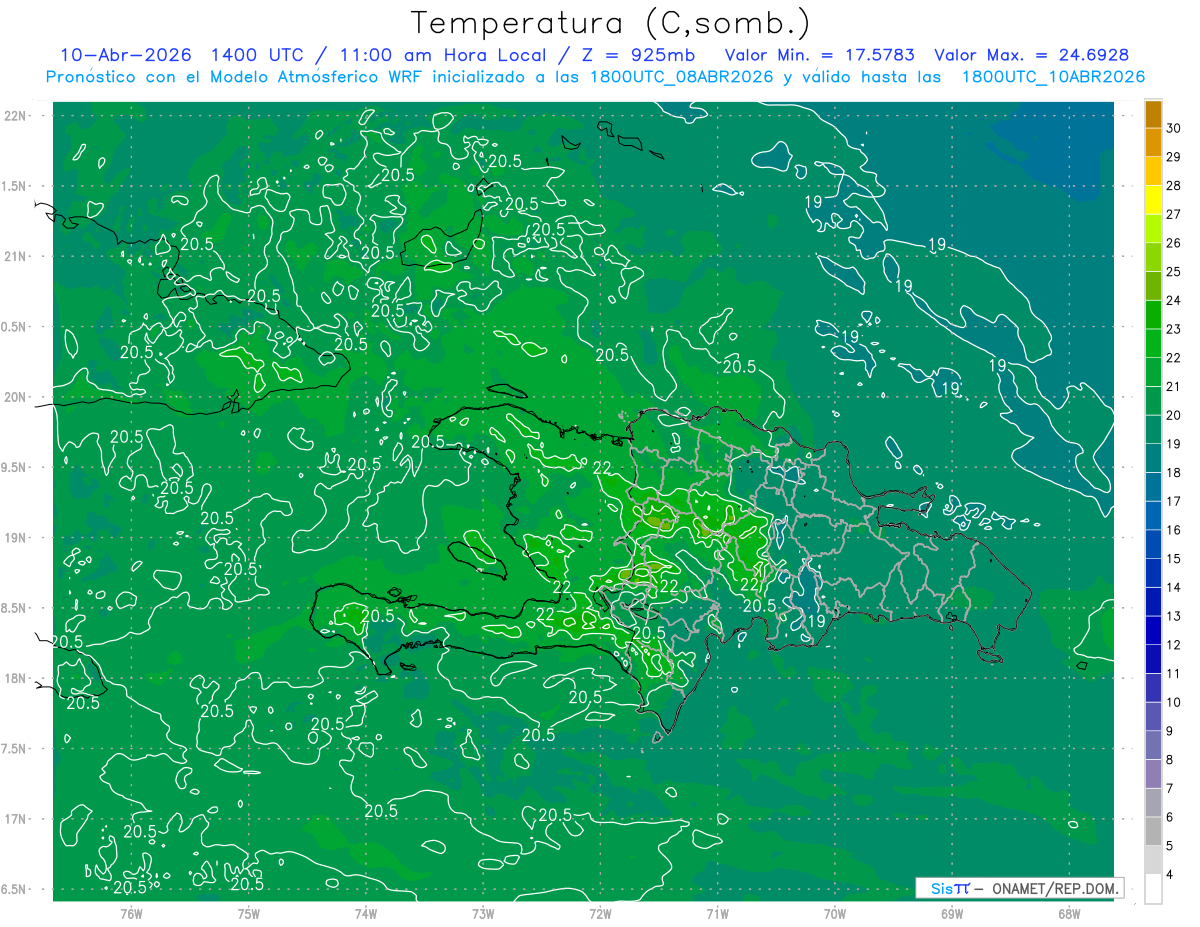Pick the dark blue swatch between 12 and 13
The width and height of the screenshot is (1200, 927).
(1153, 631)
